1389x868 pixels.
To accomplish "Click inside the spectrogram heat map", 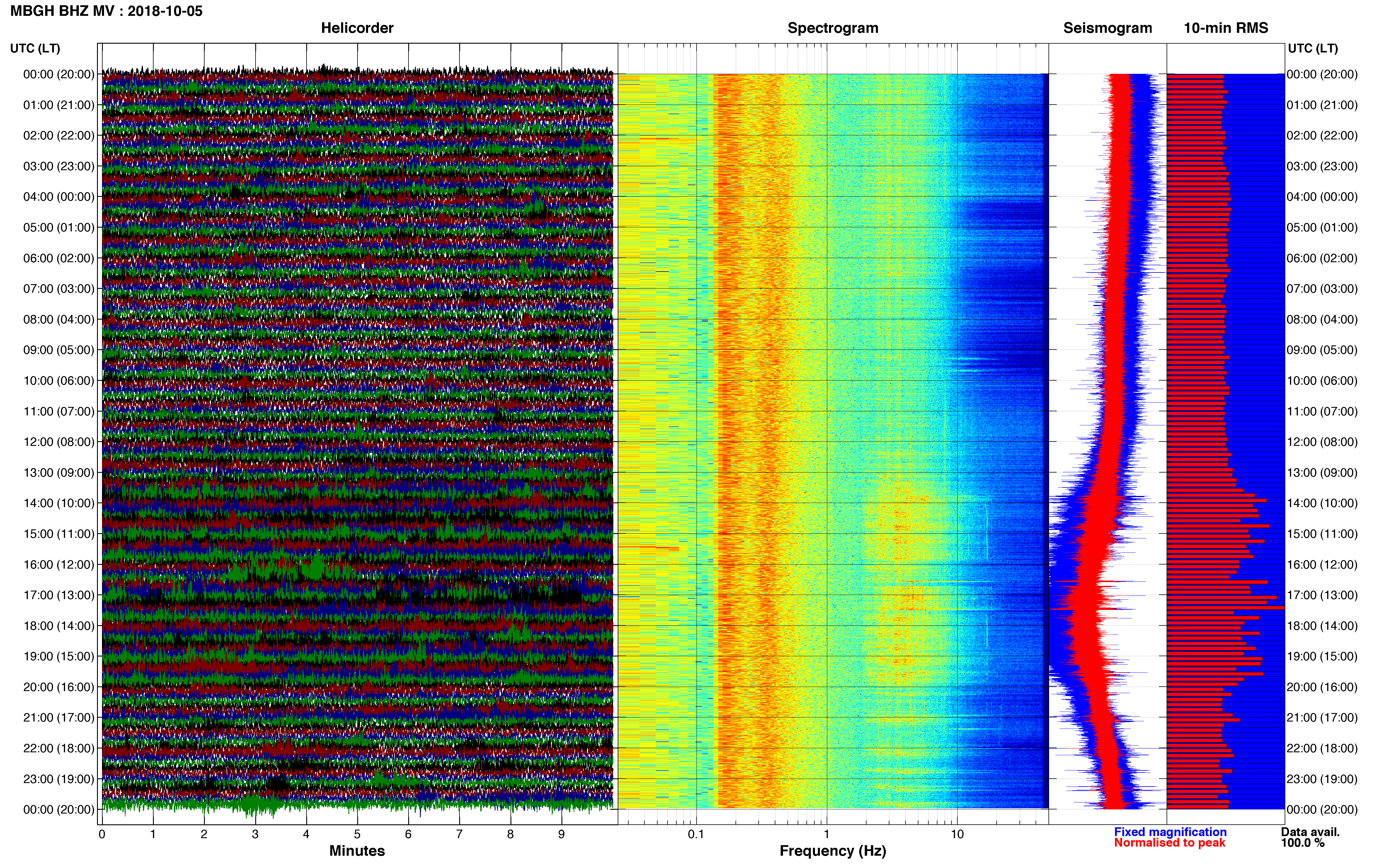I will [x=833, y=441].
